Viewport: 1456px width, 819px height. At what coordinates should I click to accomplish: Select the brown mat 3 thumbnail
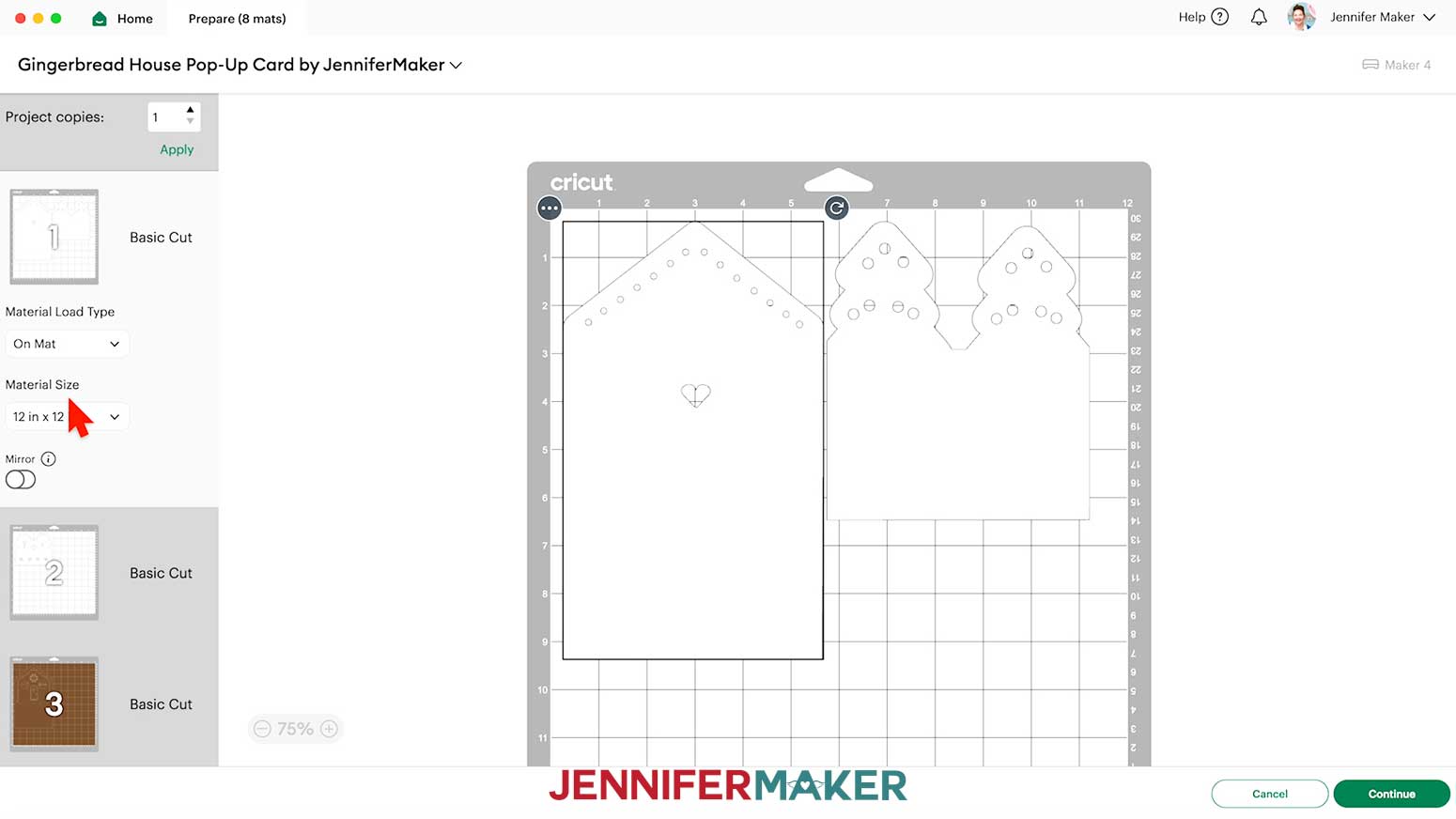pos(54,703)
